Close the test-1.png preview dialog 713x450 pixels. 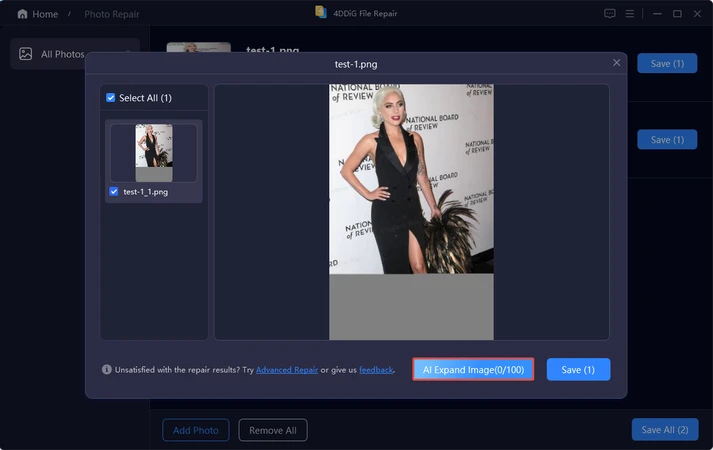pyautogui.click(x=616, y=63)
